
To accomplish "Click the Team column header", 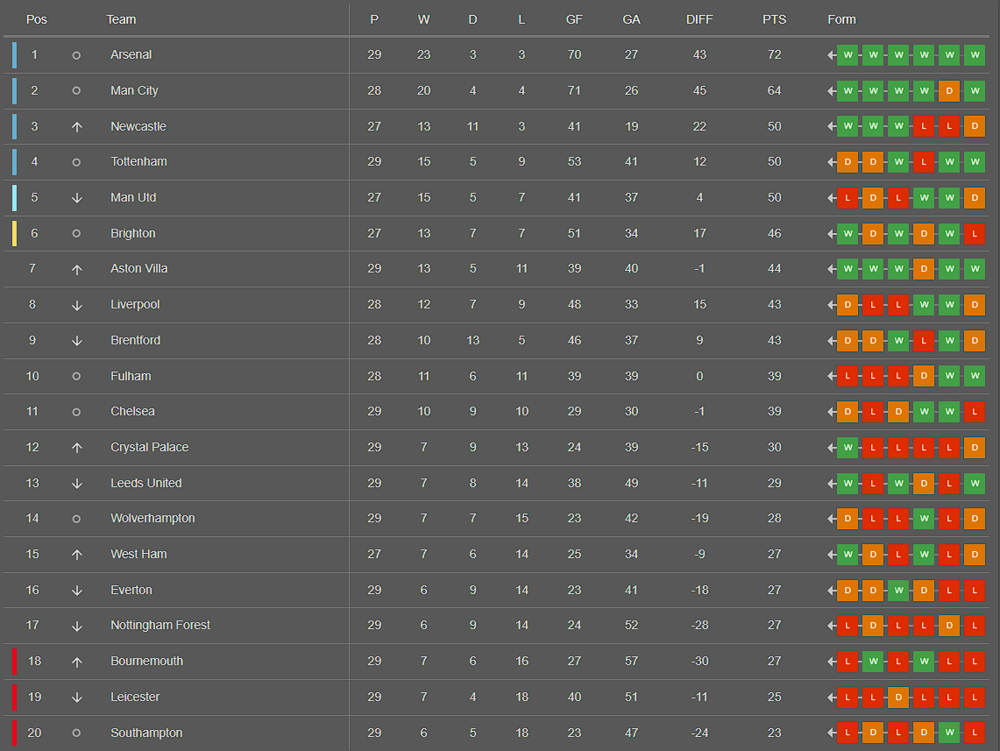I will [121, 20].
